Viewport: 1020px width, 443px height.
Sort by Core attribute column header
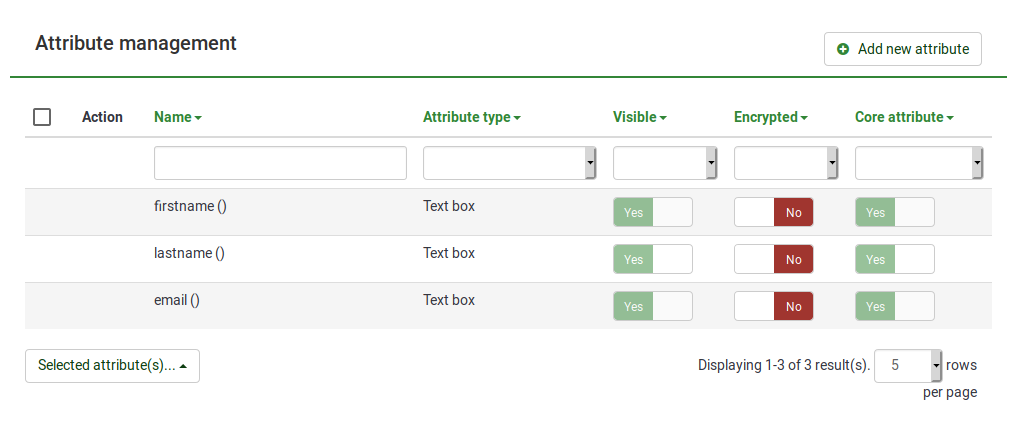tap(903, 117)
